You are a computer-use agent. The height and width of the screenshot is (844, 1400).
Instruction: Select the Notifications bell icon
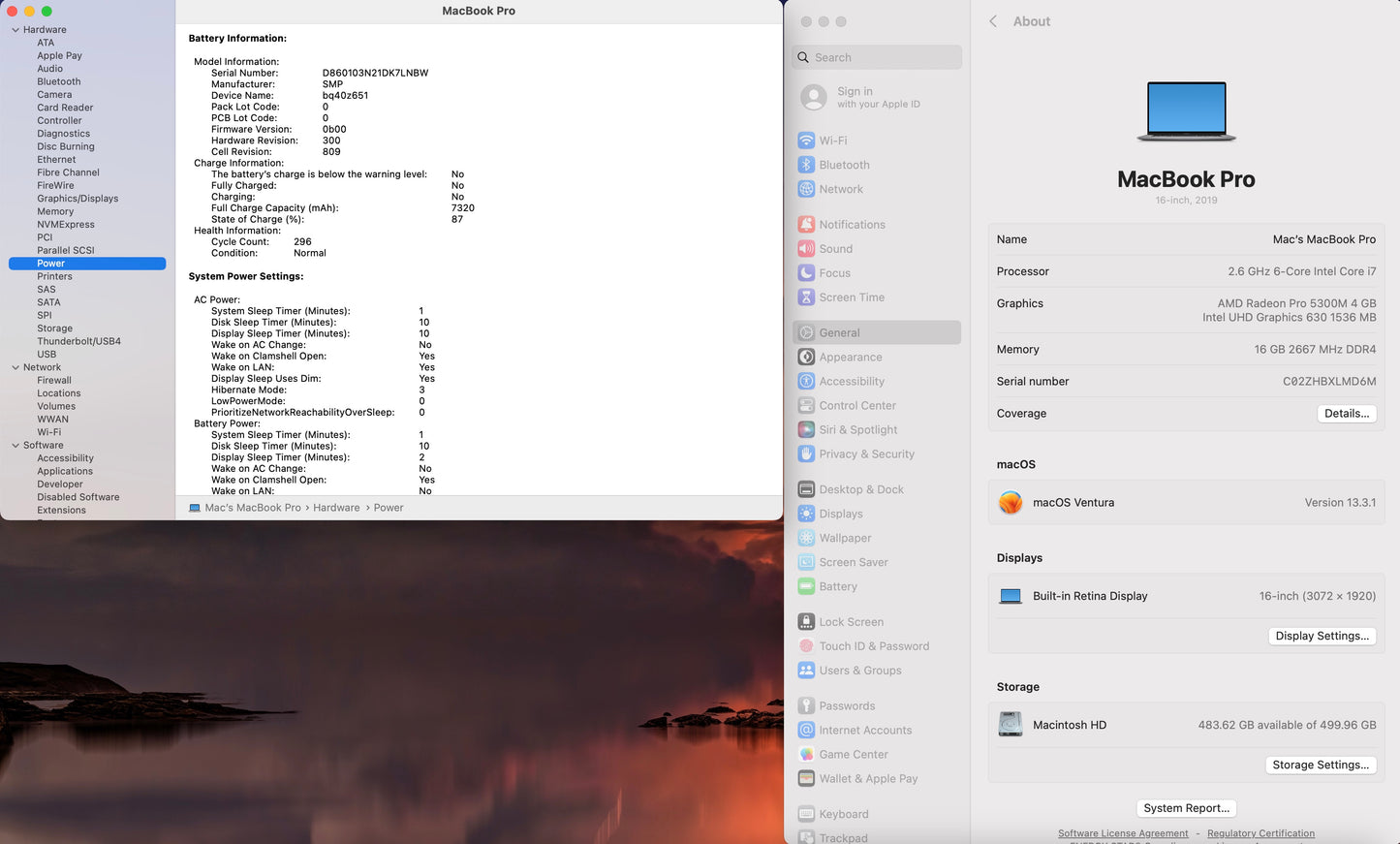[x=806, y=225]
